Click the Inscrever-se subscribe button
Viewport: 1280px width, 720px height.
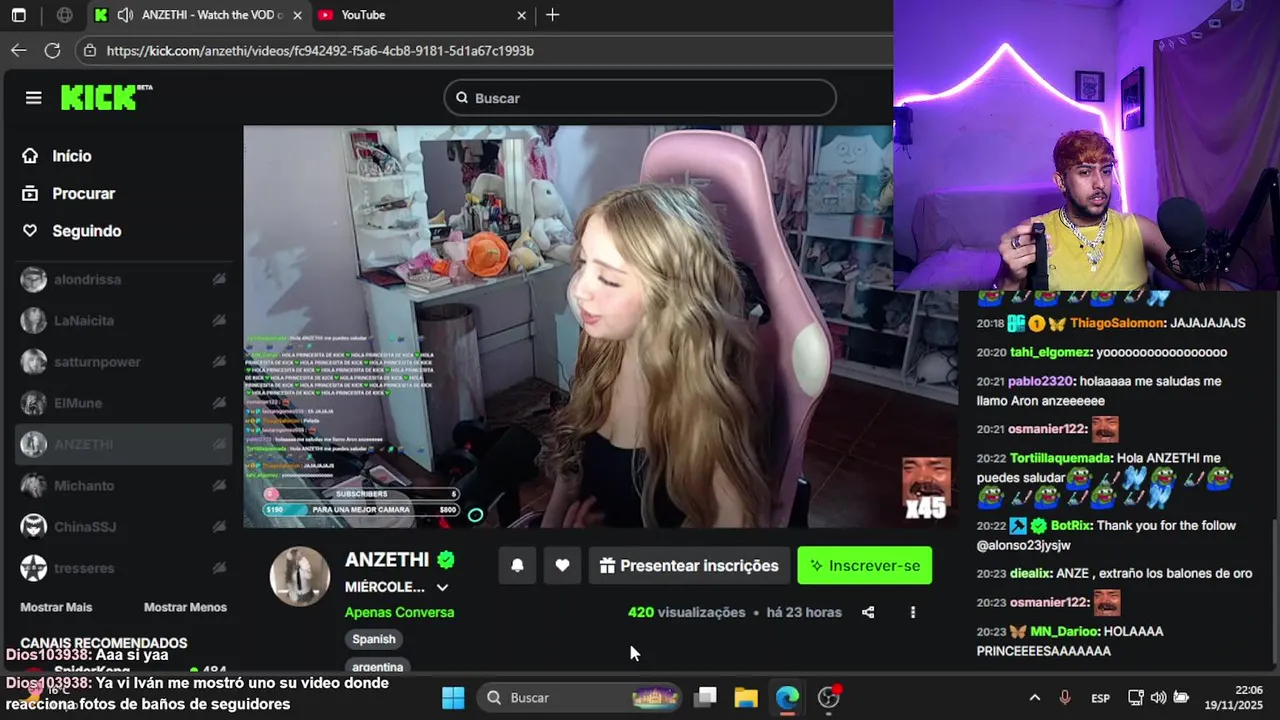point(865,566)
